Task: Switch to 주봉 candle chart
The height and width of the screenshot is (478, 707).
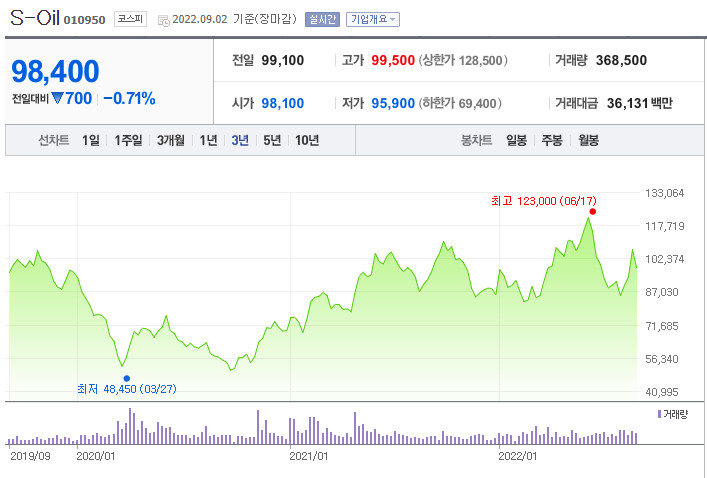Action: point(552,140)
